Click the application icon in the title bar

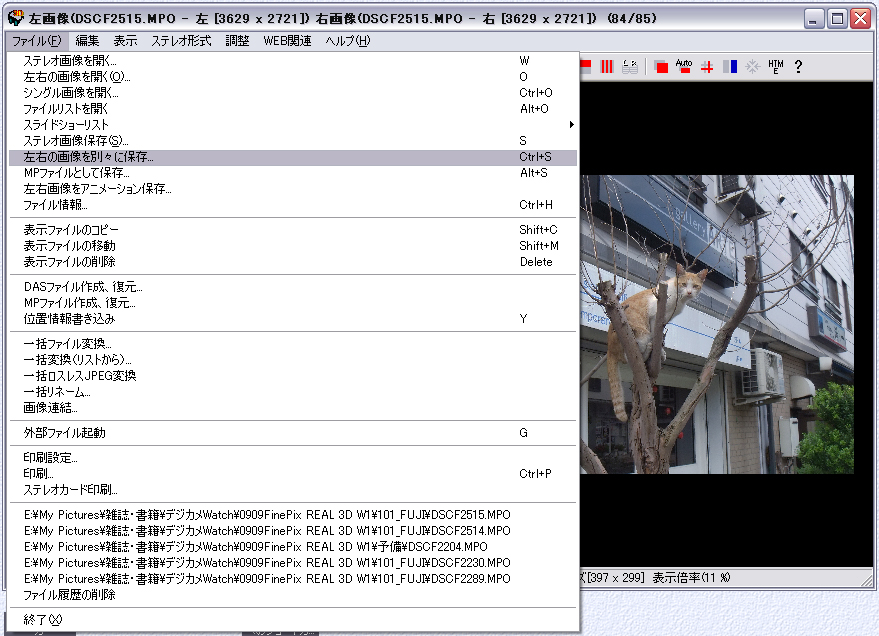pyautogui.click(x=16, y=16)
